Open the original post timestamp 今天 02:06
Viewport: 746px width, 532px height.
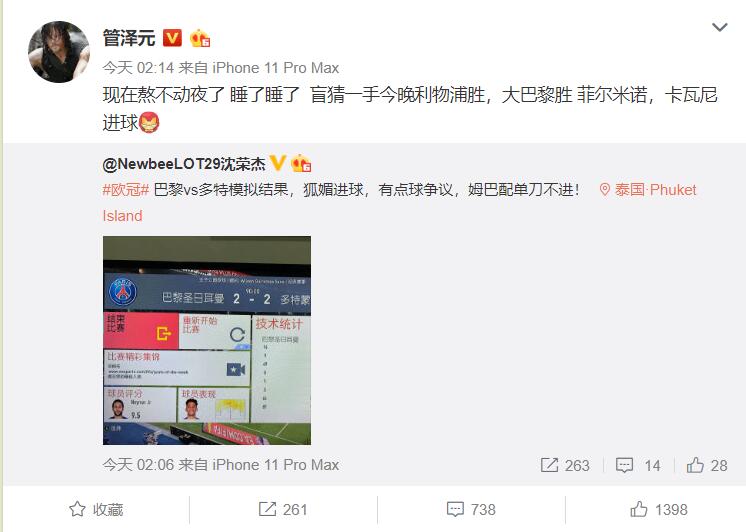(x=138, y=465)
